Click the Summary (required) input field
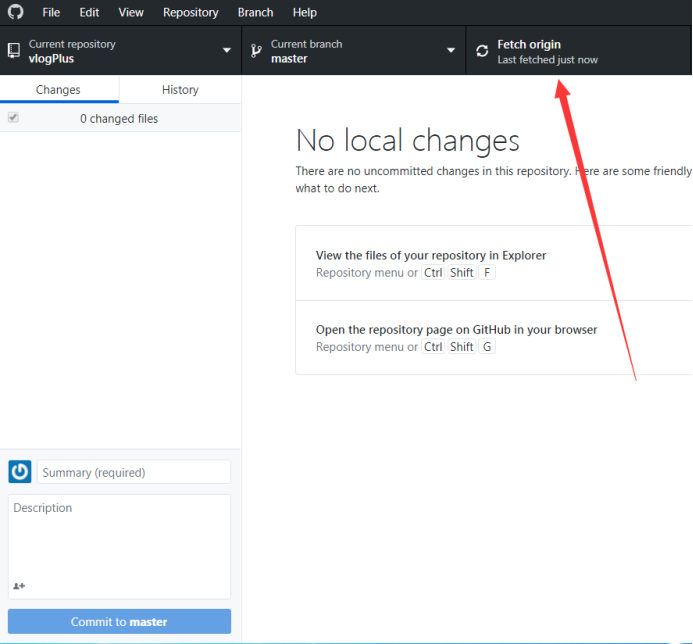The image size is (693, 644). (134, 472)
